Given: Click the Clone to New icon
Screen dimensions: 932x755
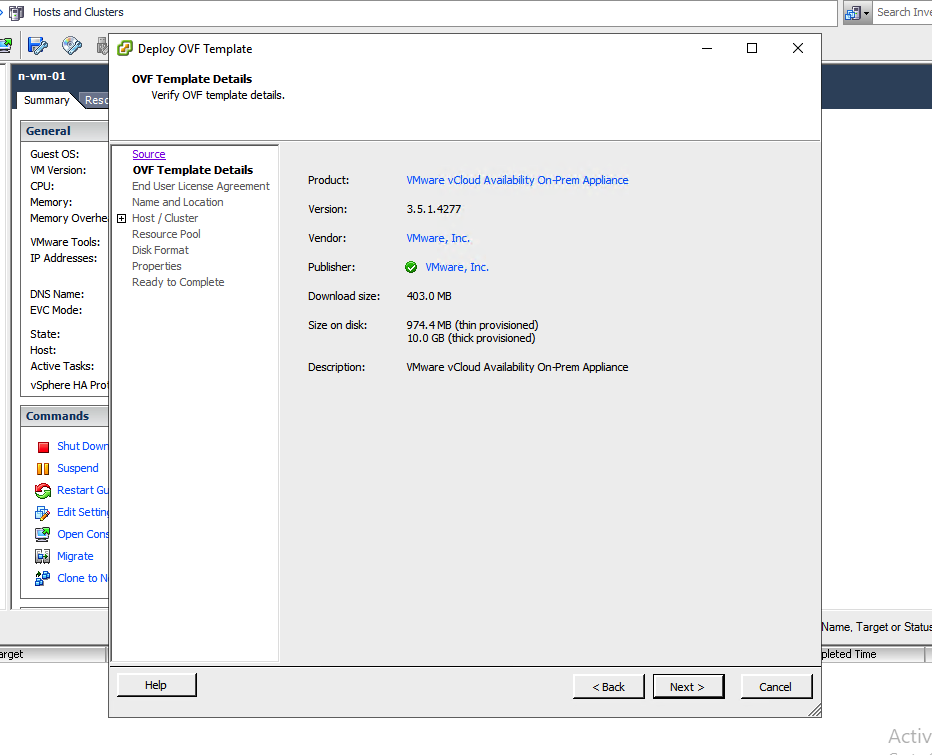Looking at the screenshot, I should point(42,578).
